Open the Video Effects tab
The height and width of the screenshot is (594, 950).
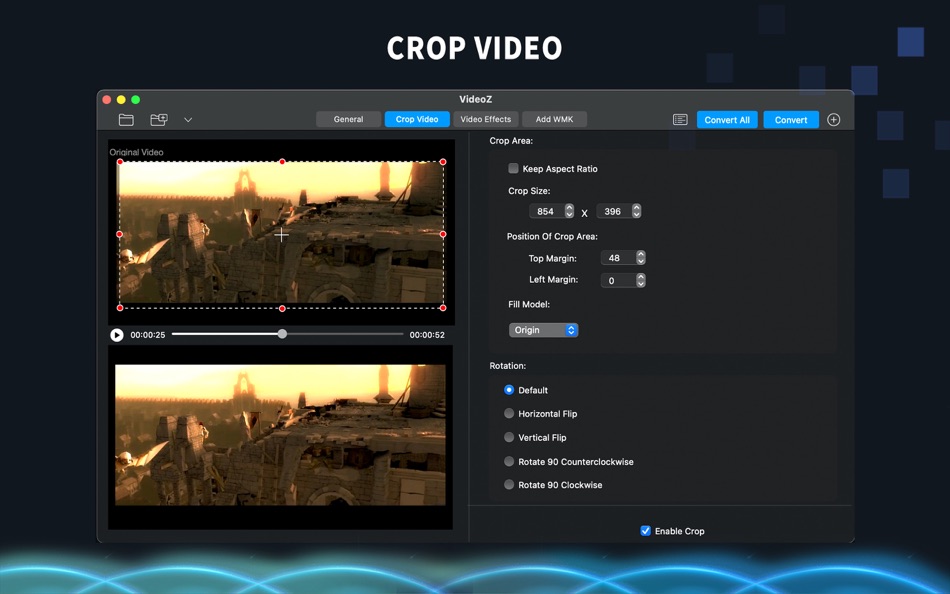coord(485,119)
